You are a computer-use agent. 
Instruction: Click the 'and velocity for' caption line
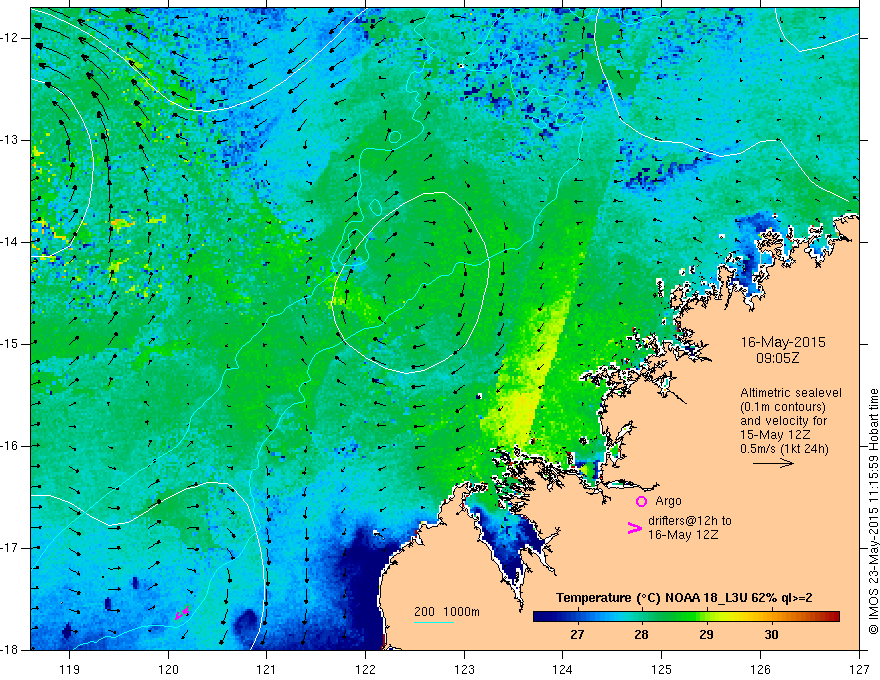[783, 421]
